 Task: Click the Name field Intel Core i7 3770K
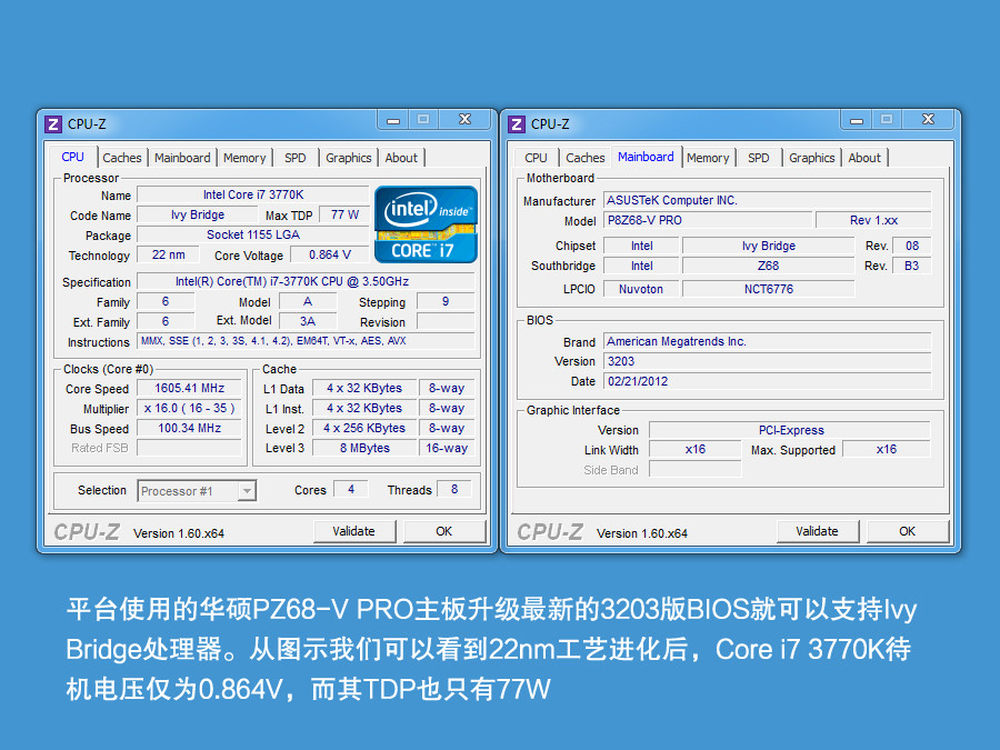click(x=253, y=195)
